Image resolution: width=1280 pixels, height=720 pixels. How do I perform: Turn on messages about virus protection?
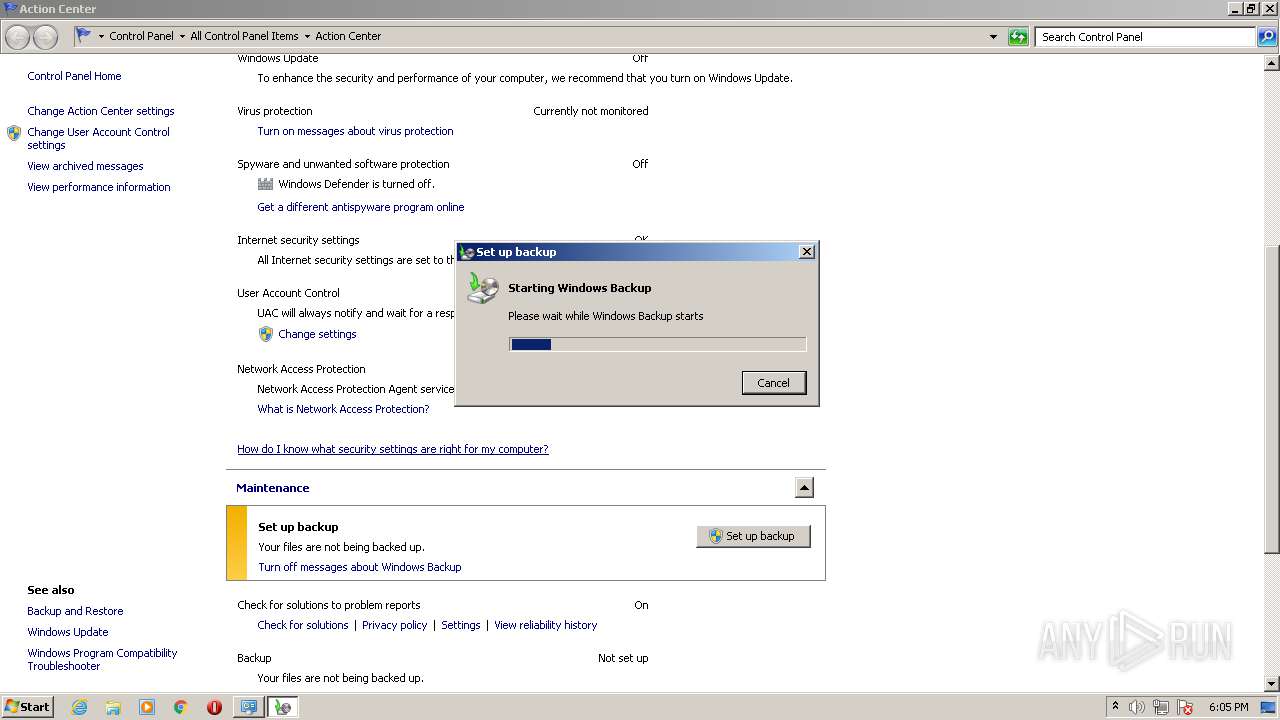(355, 131)
